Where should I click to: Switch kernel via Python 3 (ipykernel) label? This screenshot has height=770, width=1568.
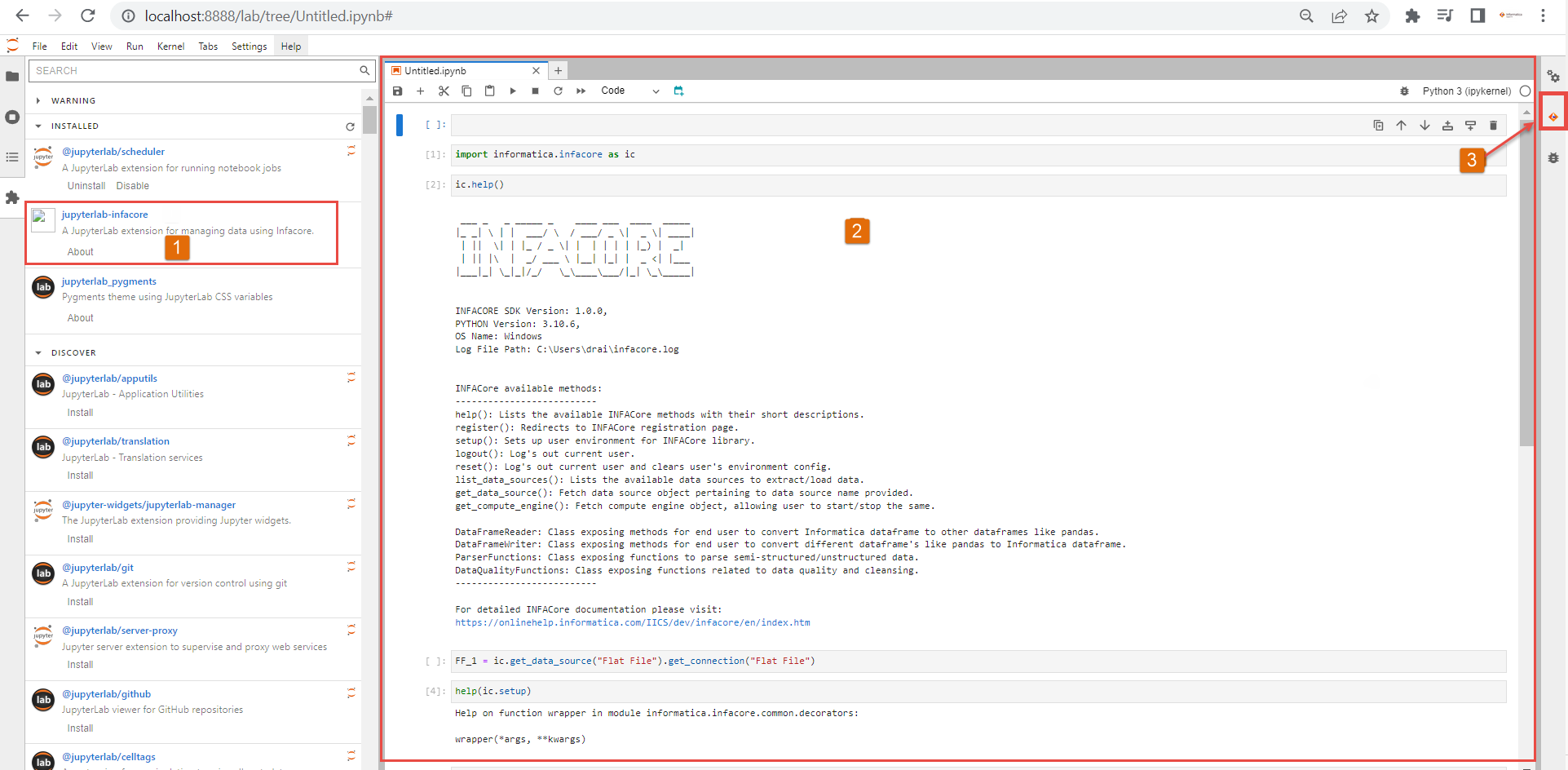(x=1466, y=91)
